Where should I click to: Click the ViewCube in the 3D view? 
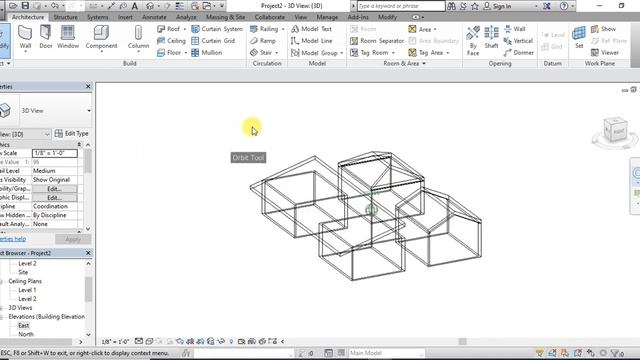pos(615,131)
